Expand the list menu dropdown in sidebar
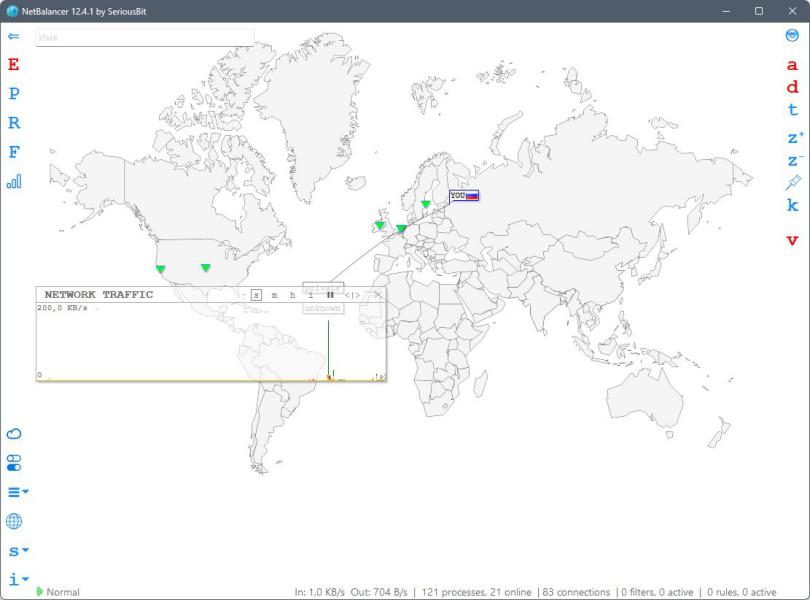 18,492
